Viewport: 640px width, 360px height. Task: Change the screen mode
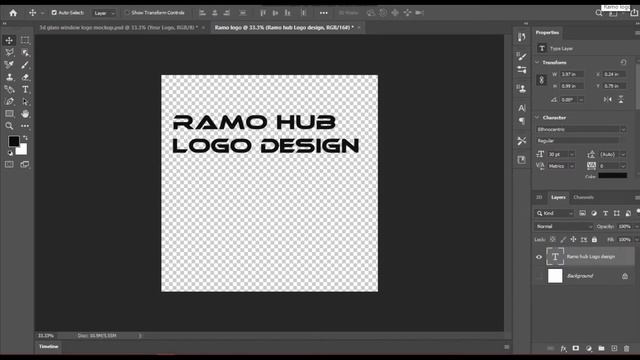point(25,164)
